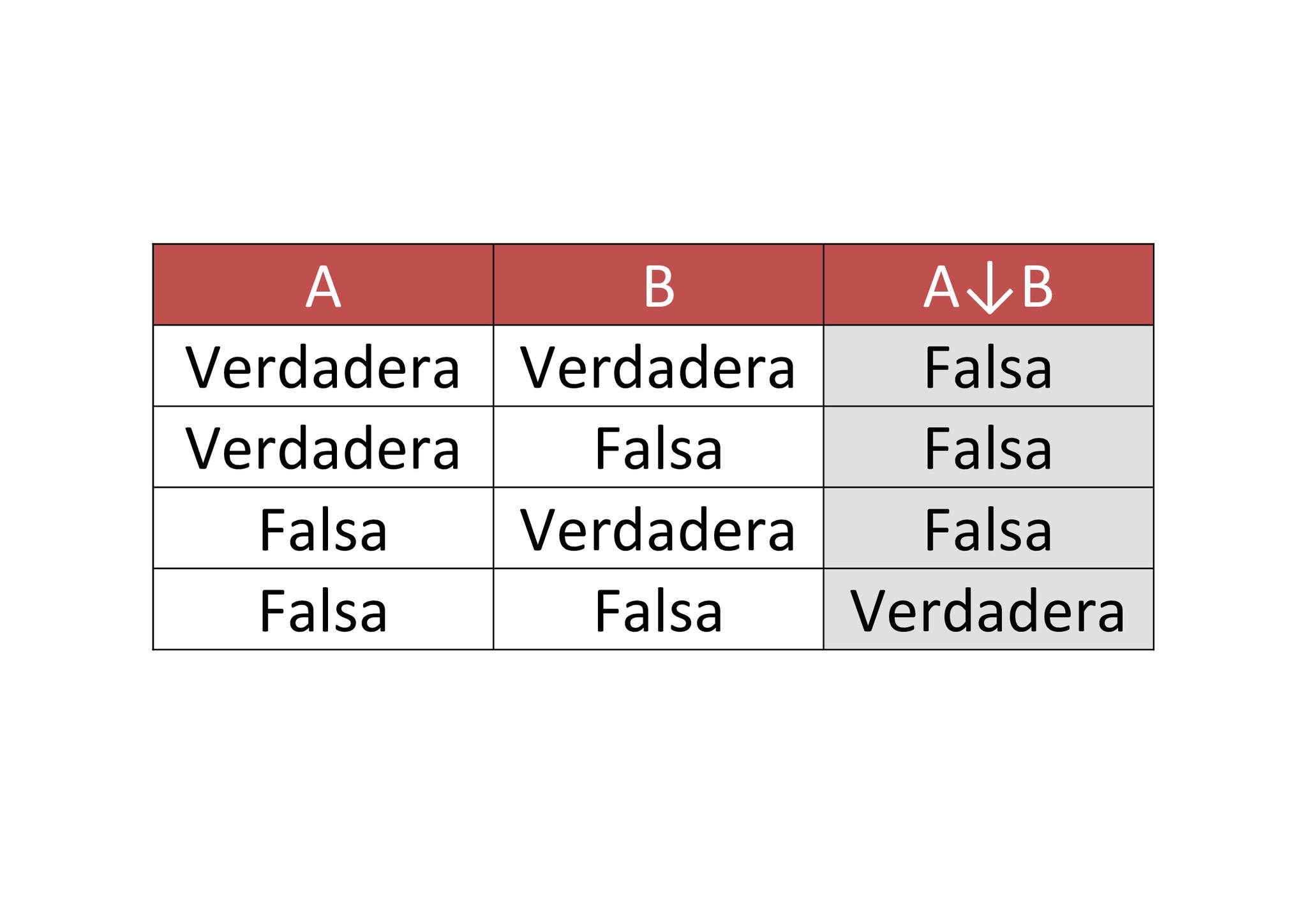Click the blank white area below the table

coord(653,785)
